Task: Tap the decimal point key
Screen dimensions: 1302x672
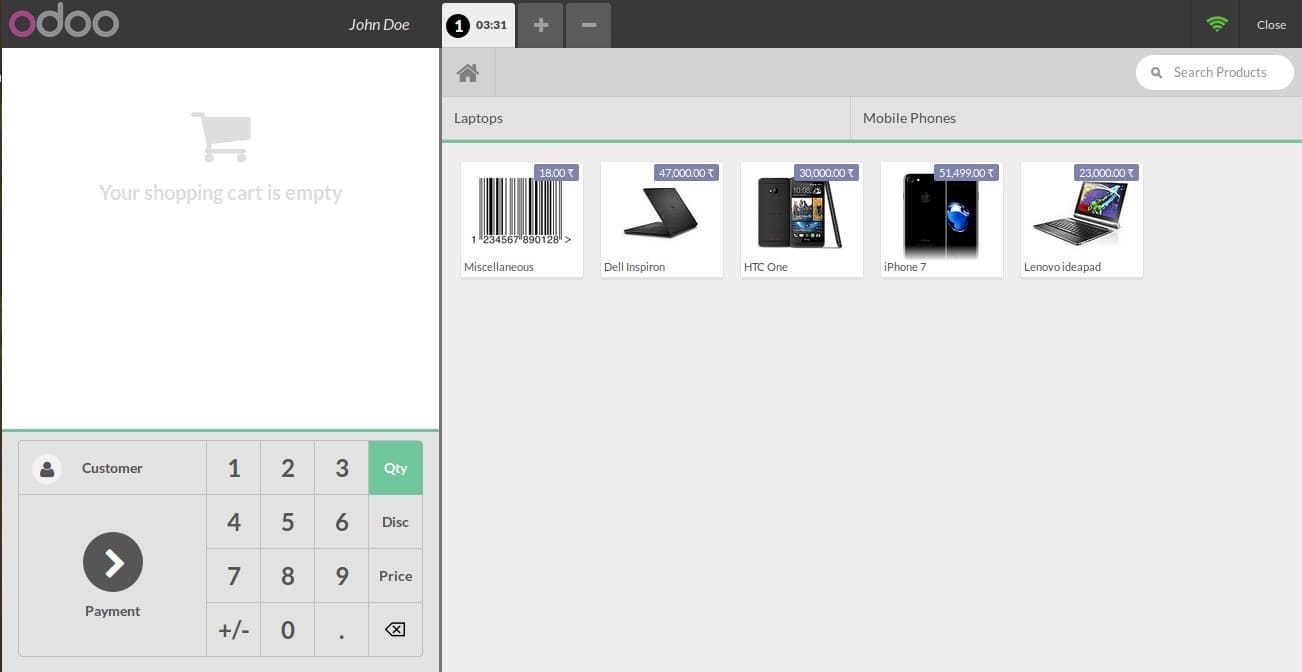Action: pos(341,630)
